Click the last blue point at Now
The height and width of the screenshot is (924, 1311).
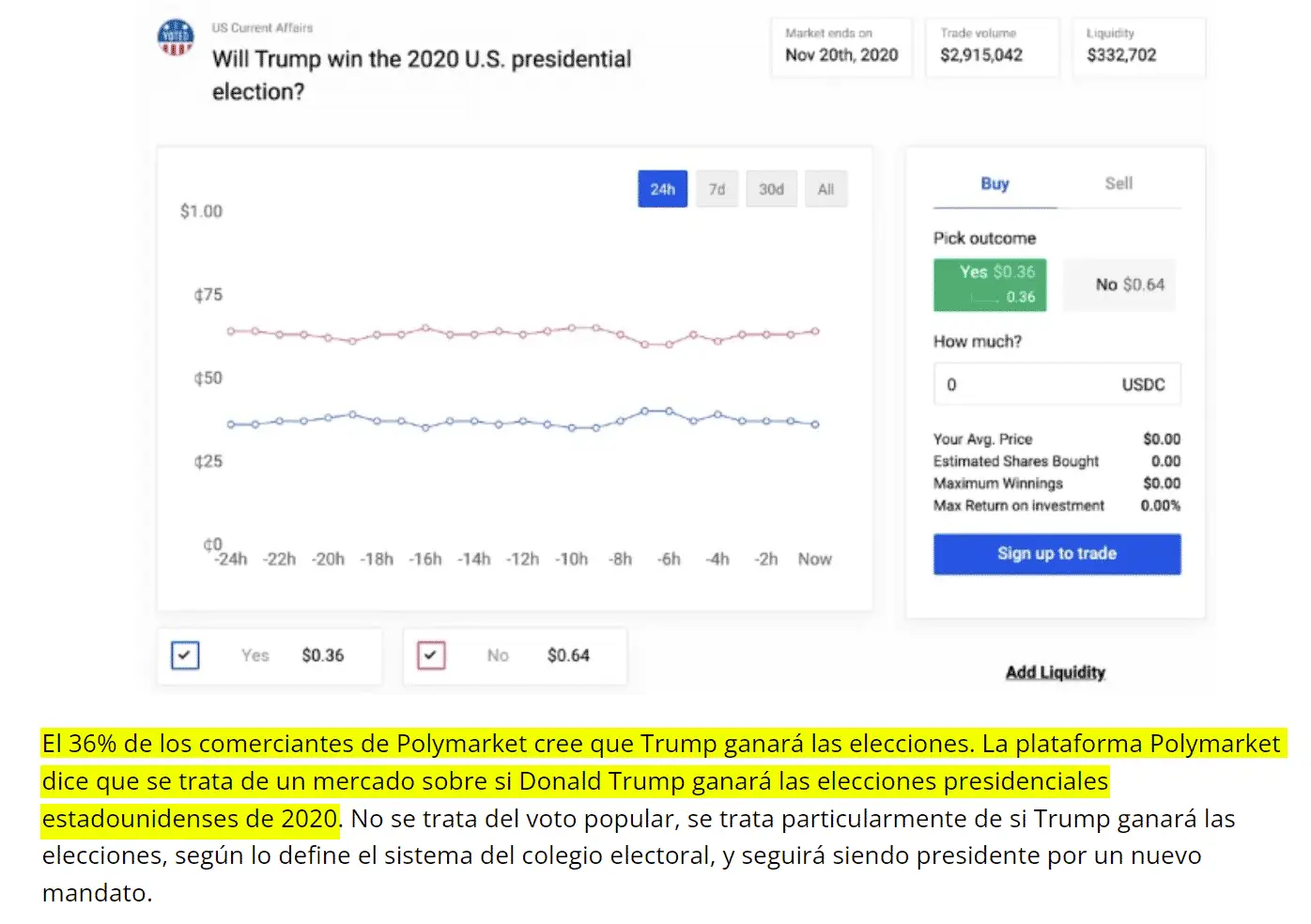coord(815,424)
